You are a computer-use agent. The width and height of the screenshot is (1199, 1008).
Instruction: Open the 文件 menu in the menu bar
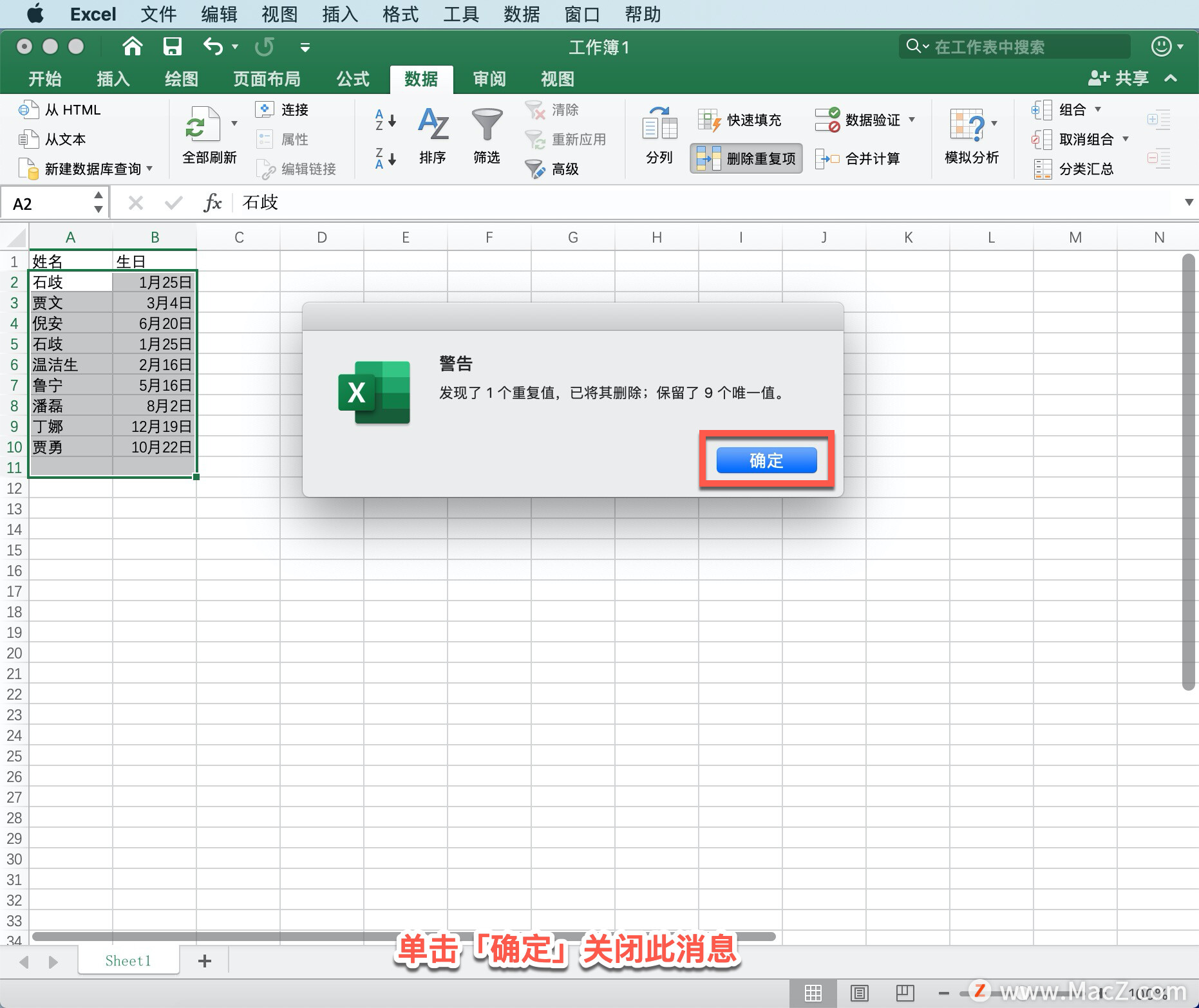point(158,14)
